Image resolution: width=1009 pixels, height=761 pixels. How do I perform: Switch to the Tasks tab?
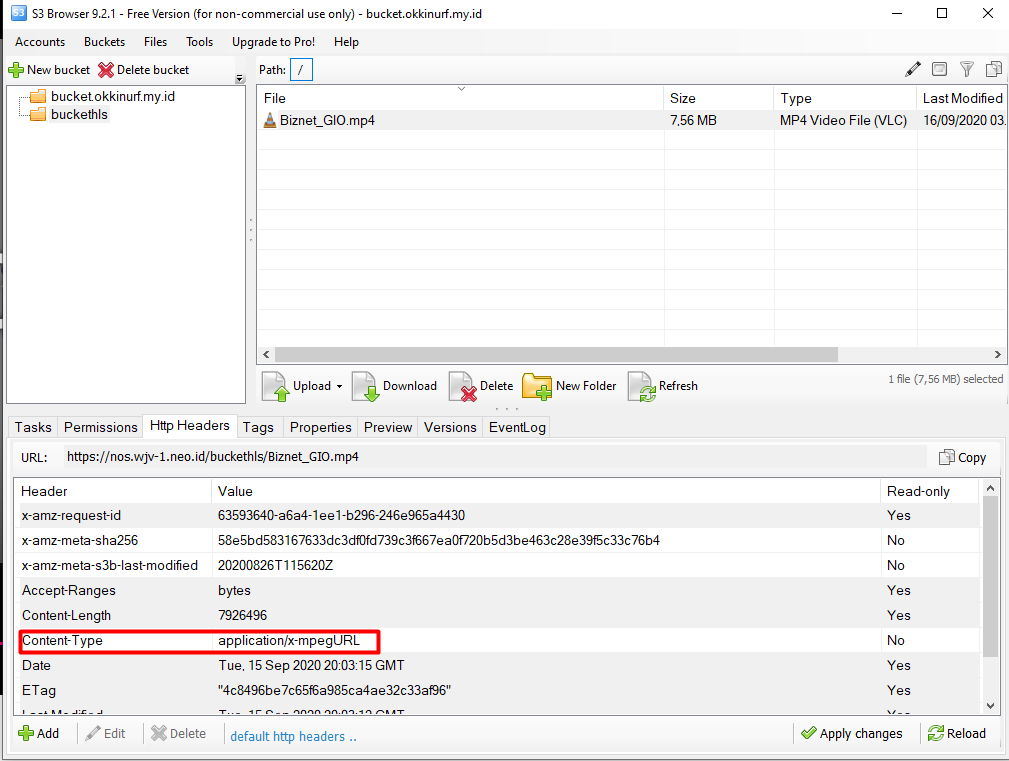tap(33, 427)
